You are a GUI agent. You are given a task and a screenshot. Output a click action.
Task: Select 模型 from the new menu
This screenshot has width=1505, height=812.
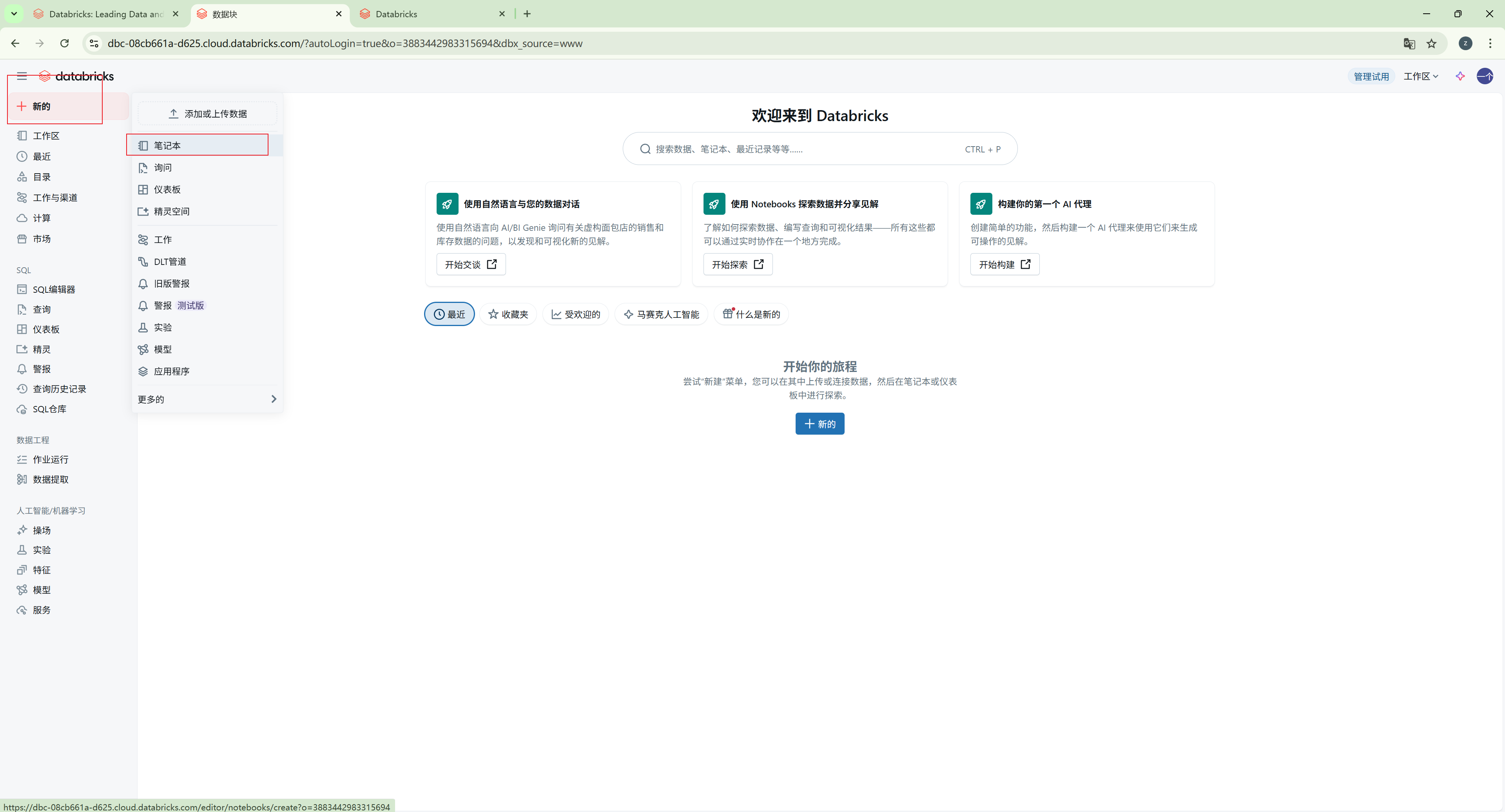[x=207, y=349]
